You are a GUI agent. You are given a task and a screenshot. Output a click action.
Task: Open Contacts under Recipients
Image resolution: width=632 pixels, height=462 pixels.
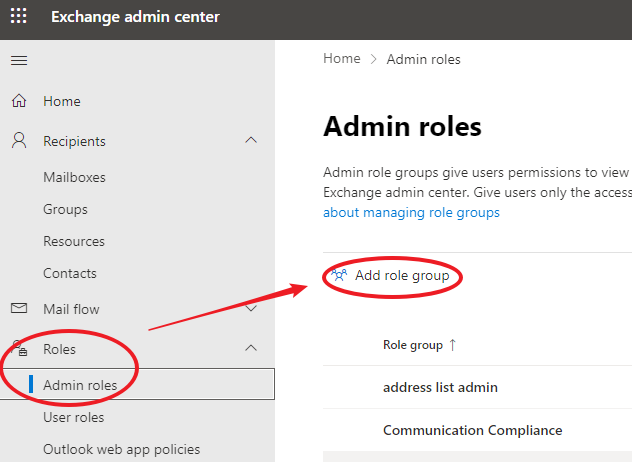(70, 273)
